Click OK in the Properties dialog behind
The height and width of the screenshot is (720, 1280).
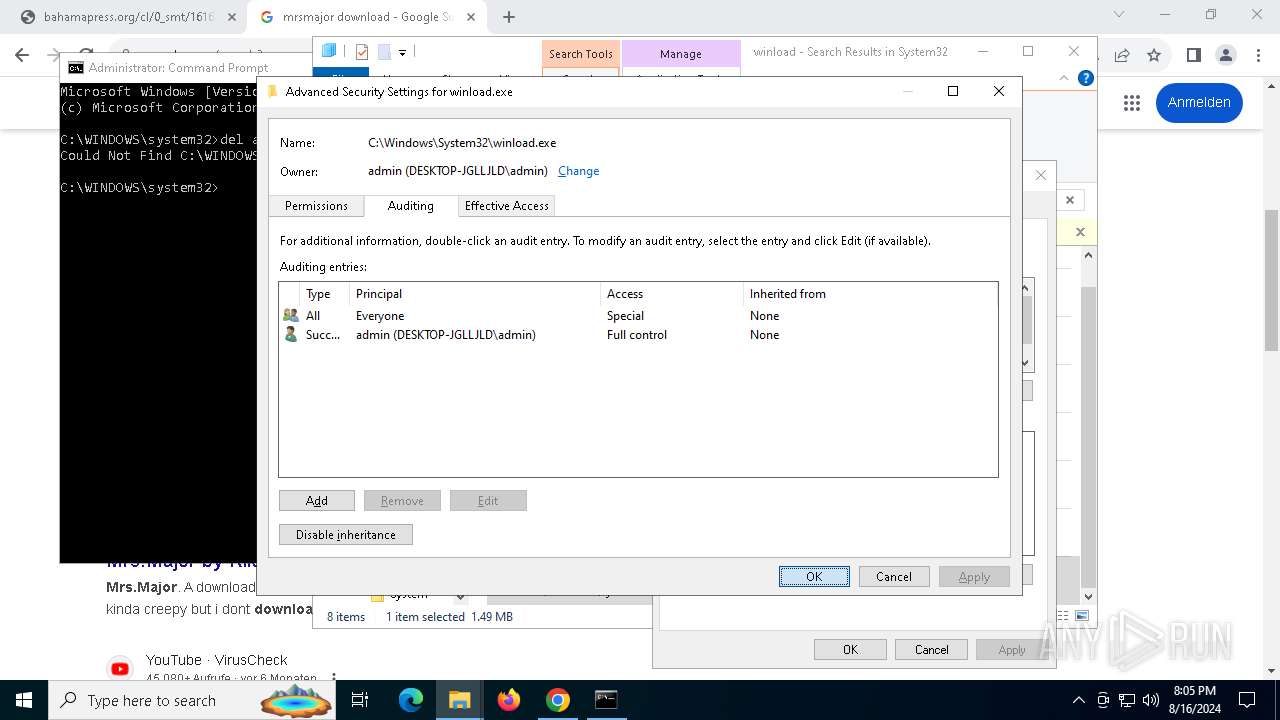point(850,650)
